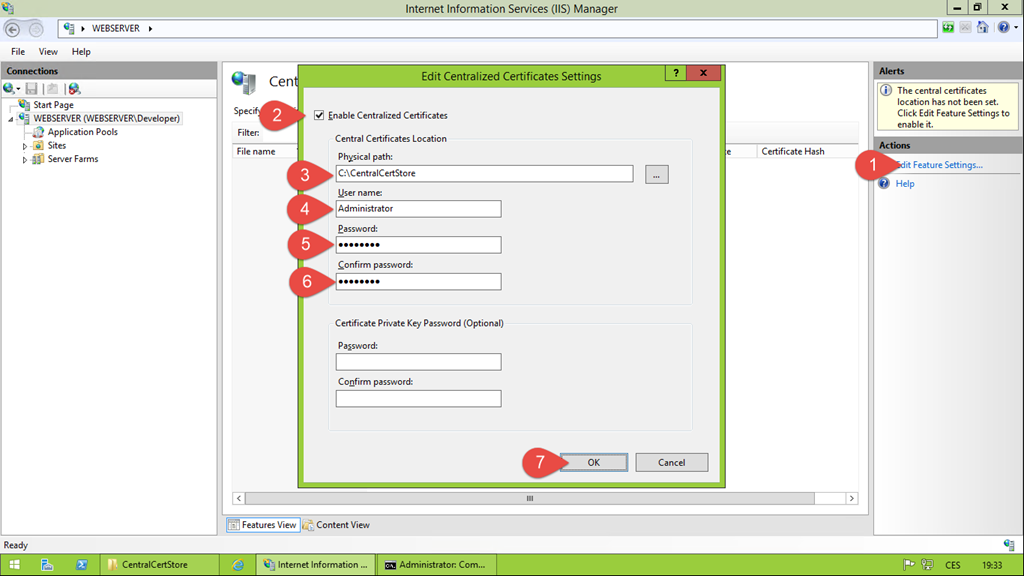Click the Action Center flag tray icon
The width and height of the screenshot is (1024, 576).
pos(908,565)
